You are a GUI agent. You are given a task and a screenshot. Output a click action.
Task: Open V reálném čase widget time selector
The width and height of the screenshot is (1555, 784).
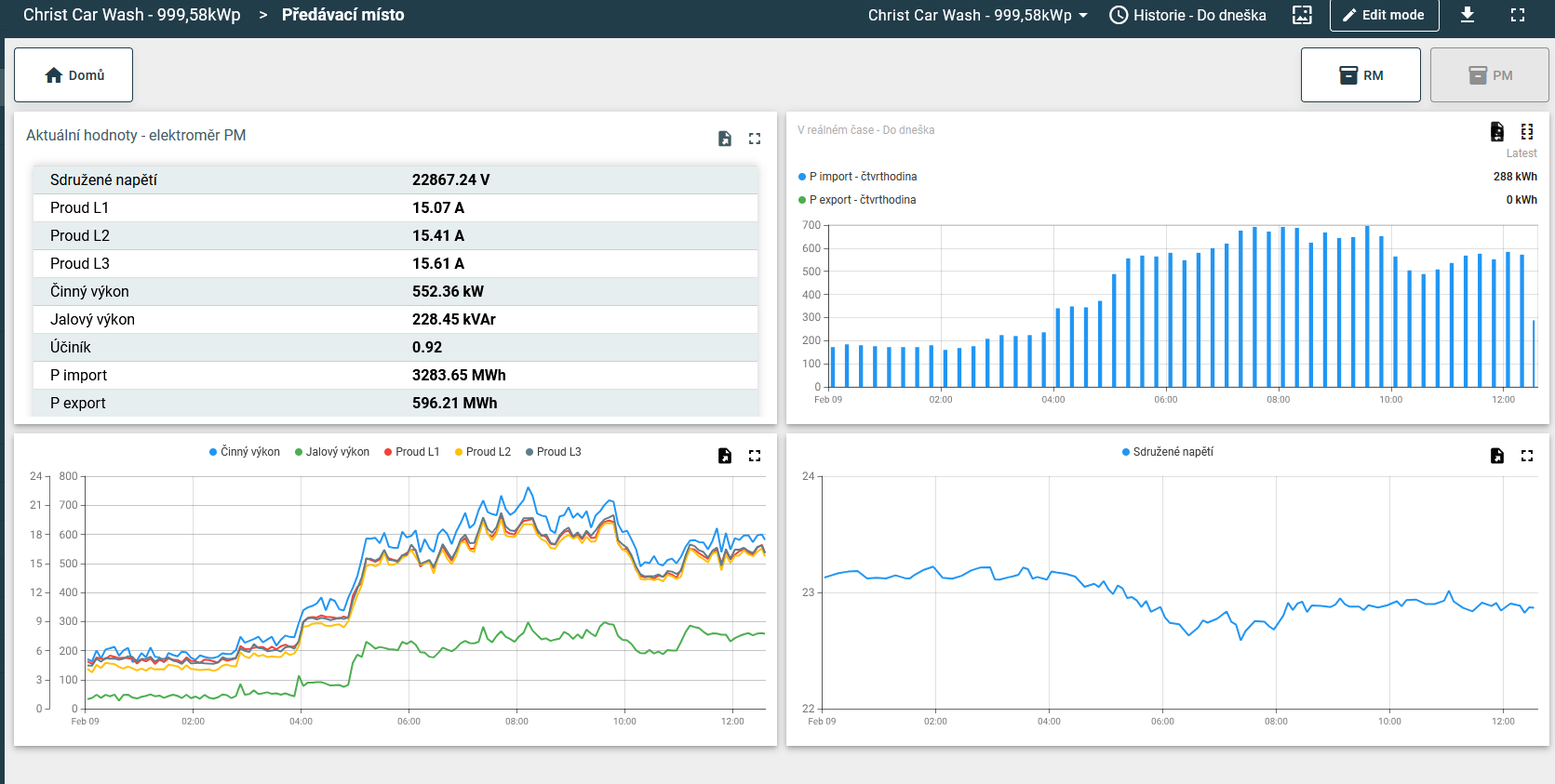(865, 130)
